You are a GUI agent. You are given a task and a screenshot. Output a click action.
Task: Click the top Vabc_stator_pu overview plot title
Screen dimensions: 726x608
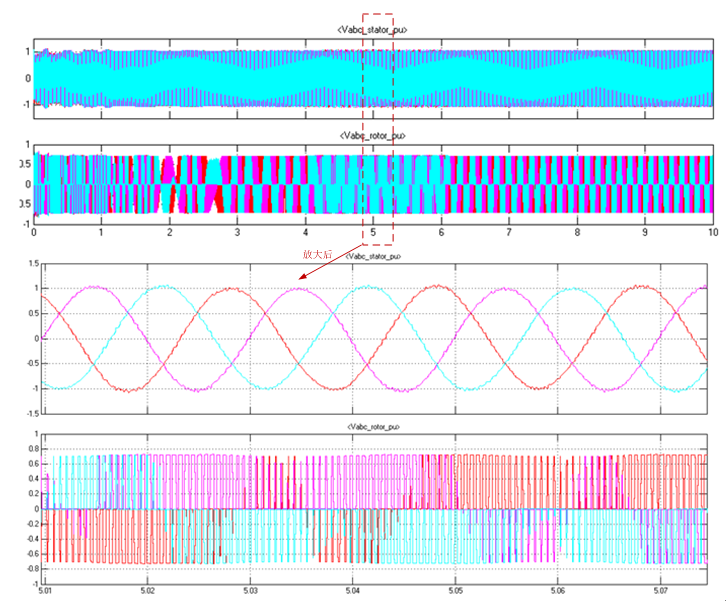[x=373, y=30]
